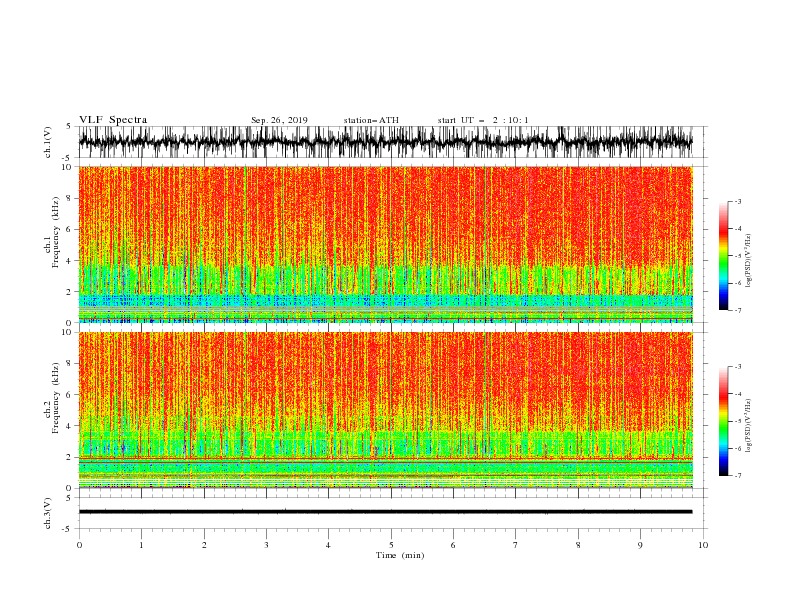
Task: Click time-axis tick label "6" at bottom
Action: pyautogui.click(x=453, y=545)
